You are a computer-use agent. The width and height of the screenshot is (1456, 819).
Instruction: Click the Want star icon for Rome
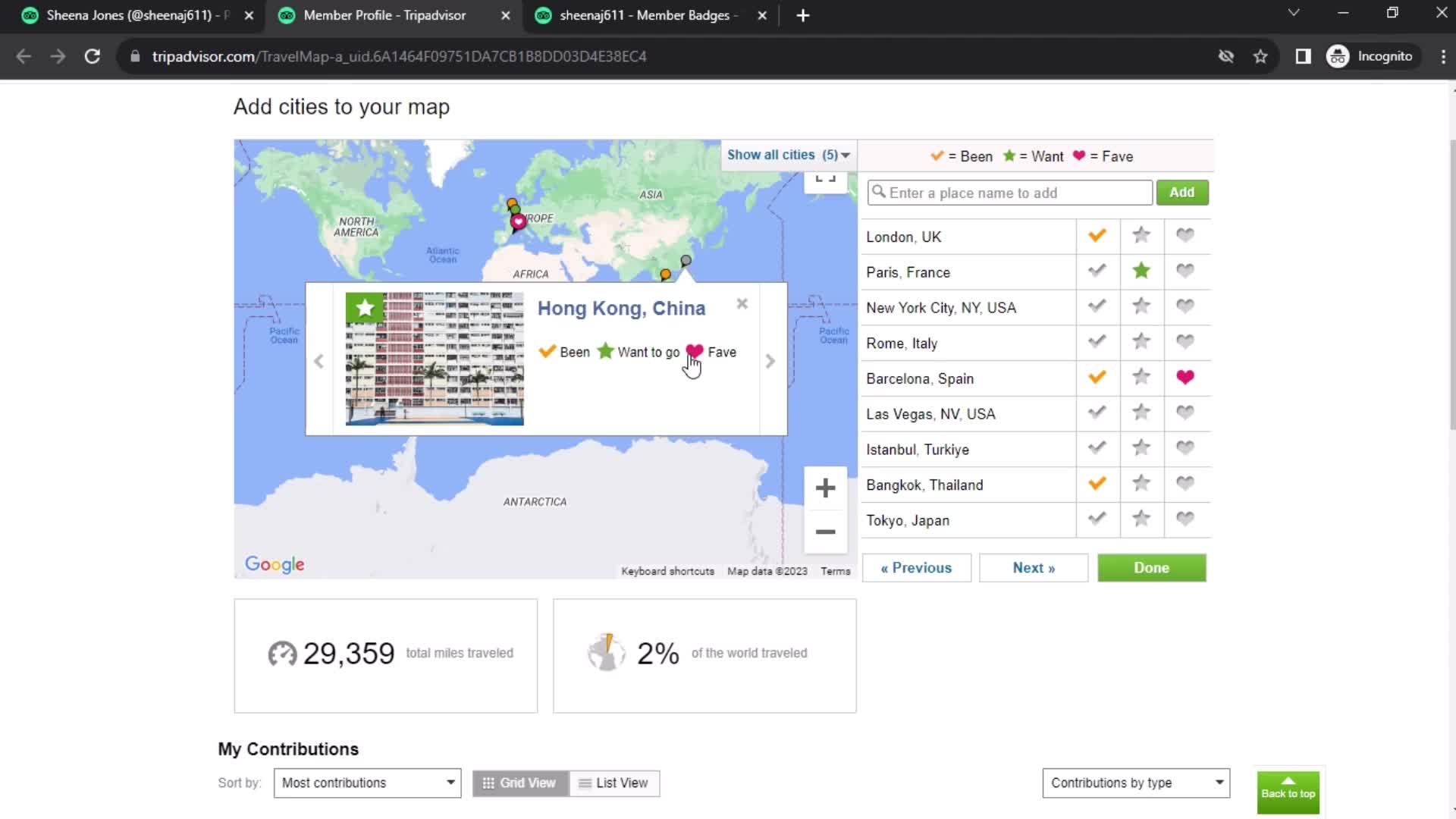1141,341
